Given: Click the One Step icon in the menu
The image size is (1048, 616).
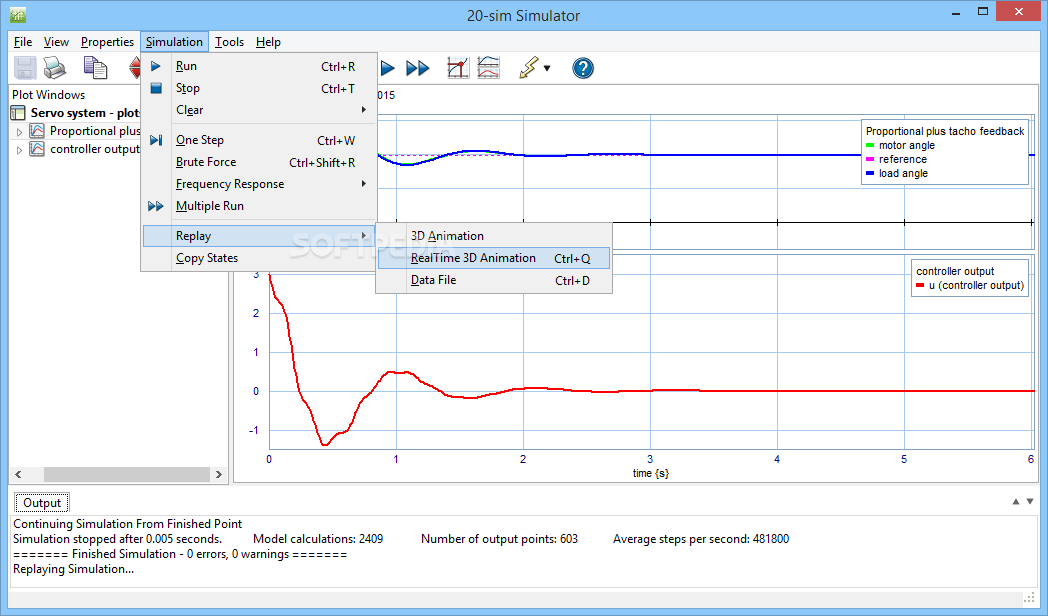Looking at the screenshot, I should 156,140.
